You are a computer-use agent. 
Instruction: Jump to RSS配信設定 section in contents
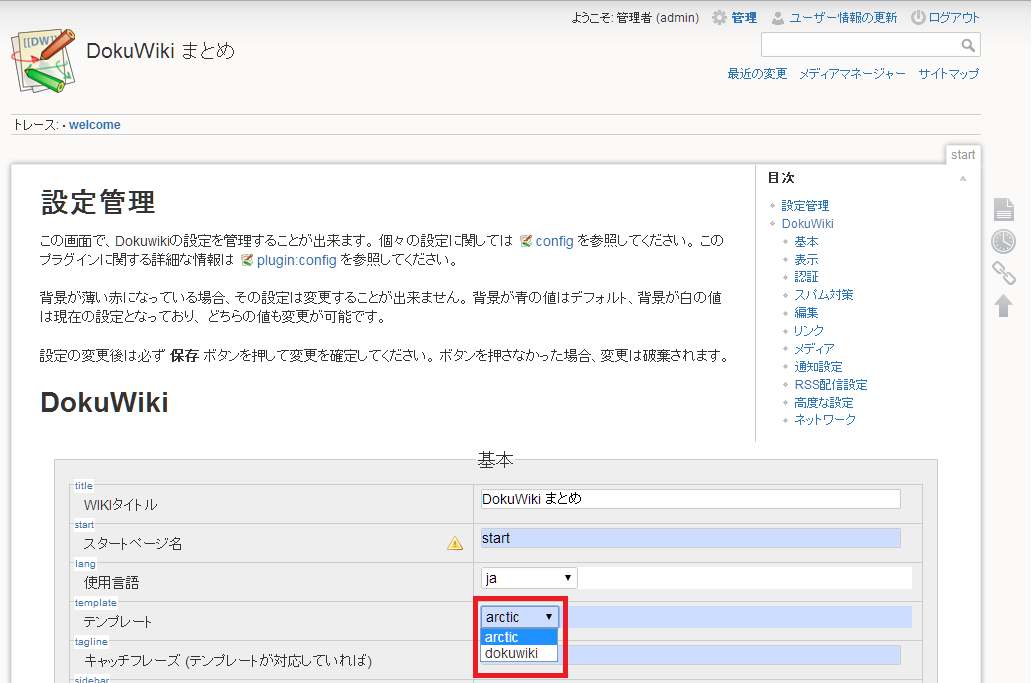tap(831, 385)
